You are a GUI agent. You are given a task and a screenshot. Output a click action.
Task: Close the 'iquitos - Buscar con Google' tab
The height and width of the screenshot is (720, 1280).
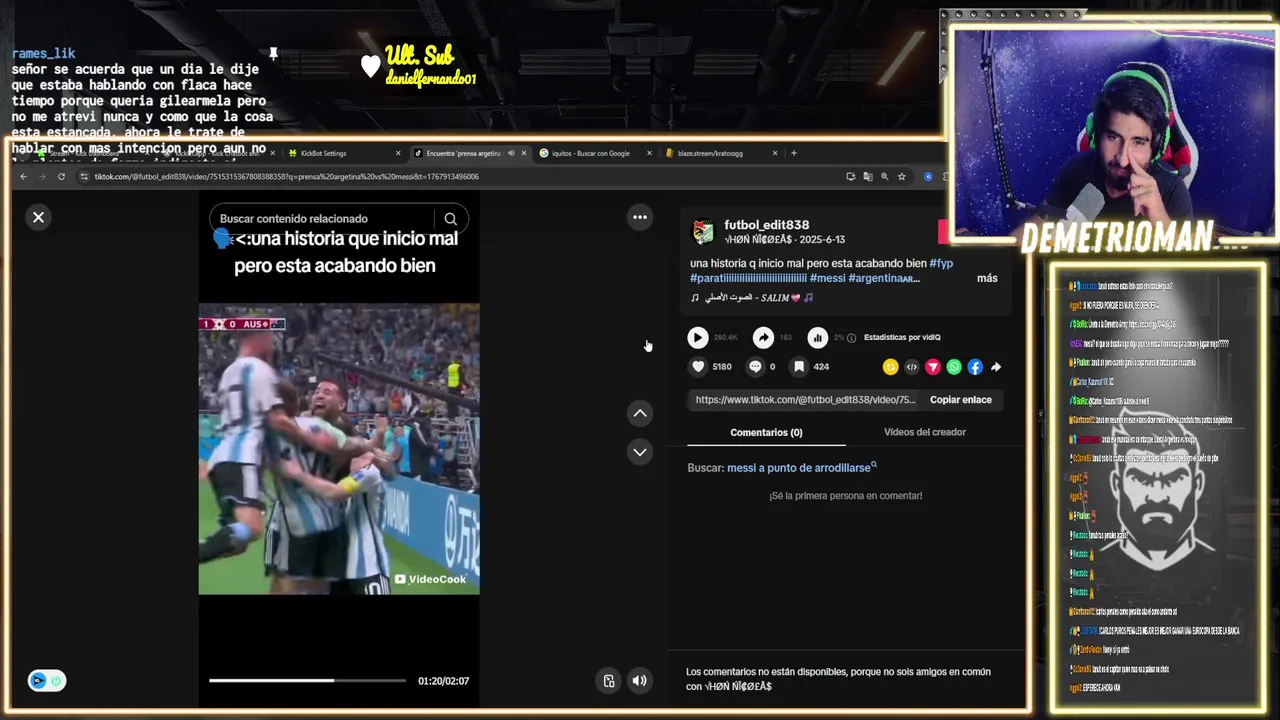(x=649, y=153)
